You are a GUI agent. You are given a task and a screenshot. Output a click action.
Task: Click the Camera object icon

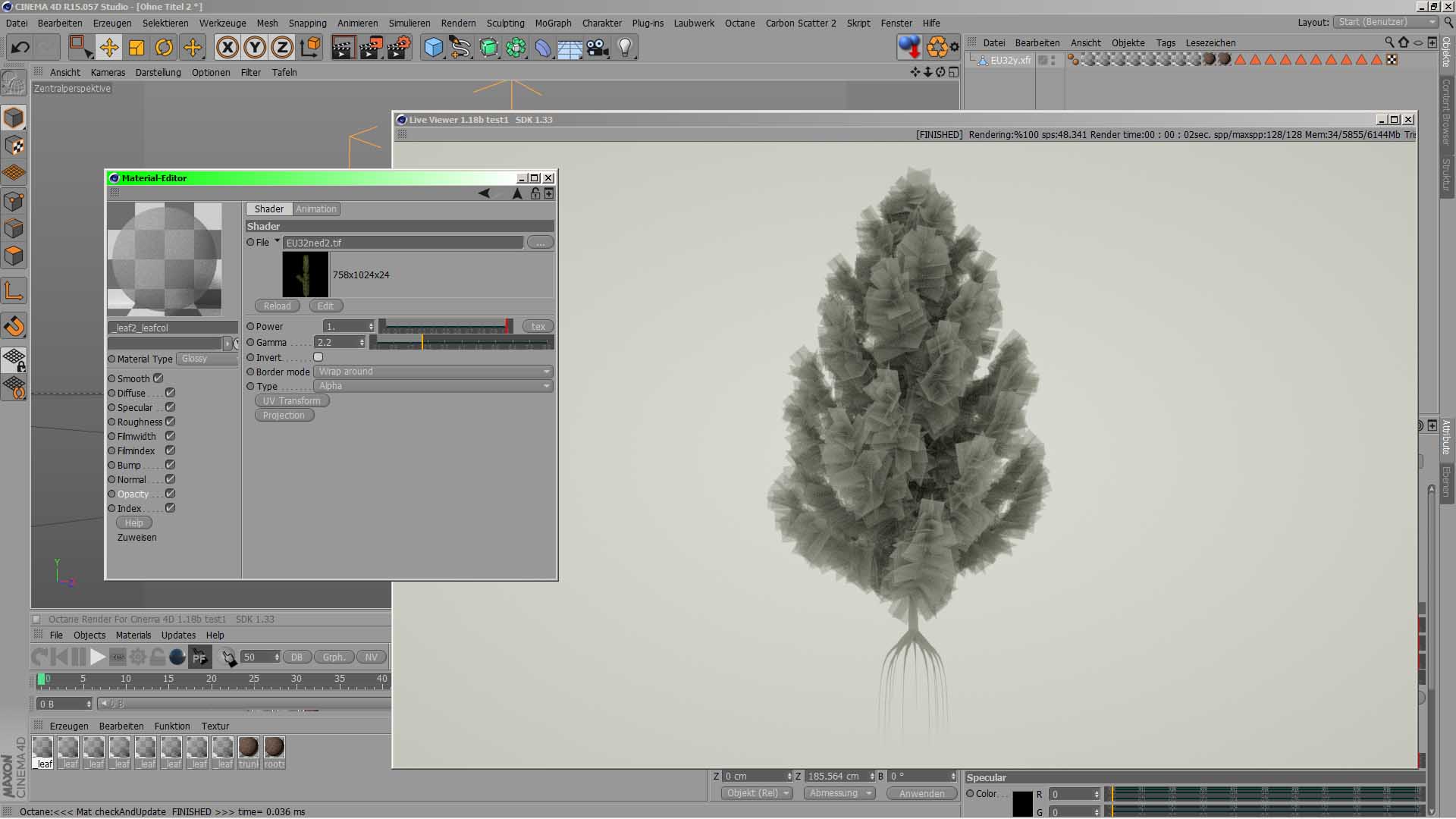[598, 48]
